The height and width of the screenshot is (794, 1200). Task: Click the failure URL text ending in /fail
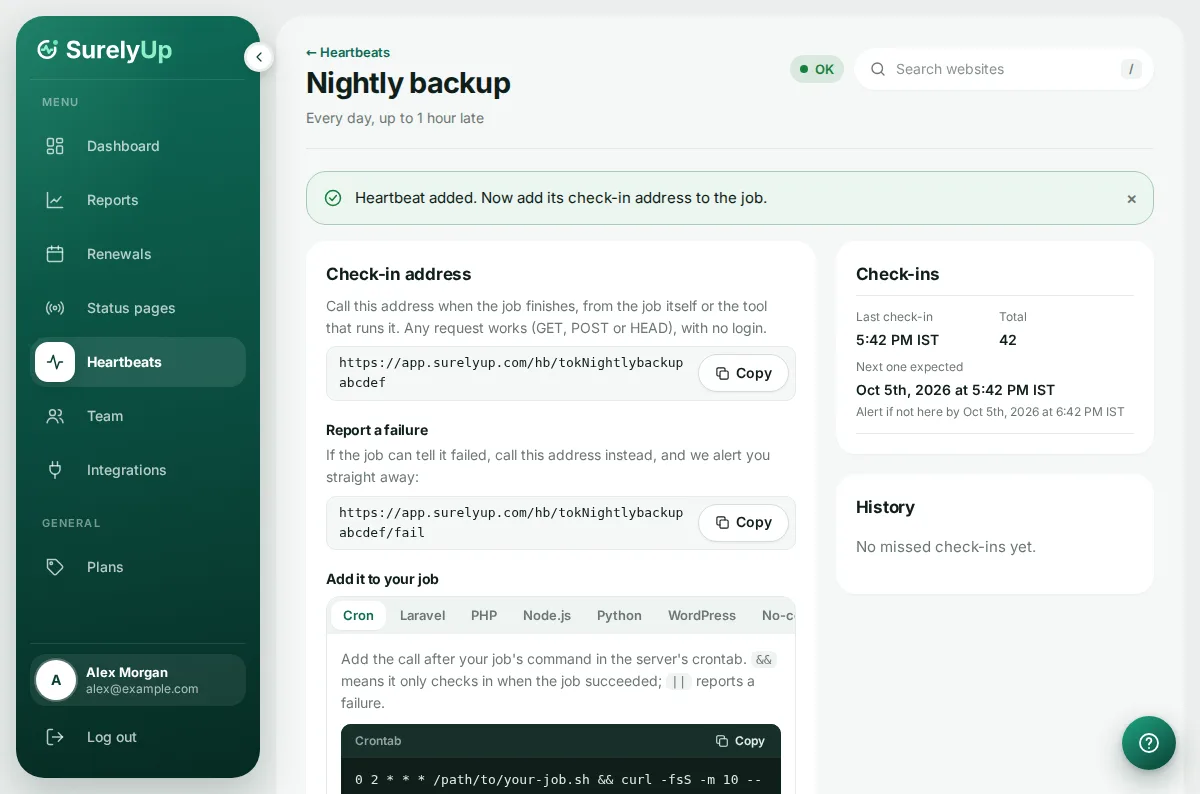coord(511,522)
